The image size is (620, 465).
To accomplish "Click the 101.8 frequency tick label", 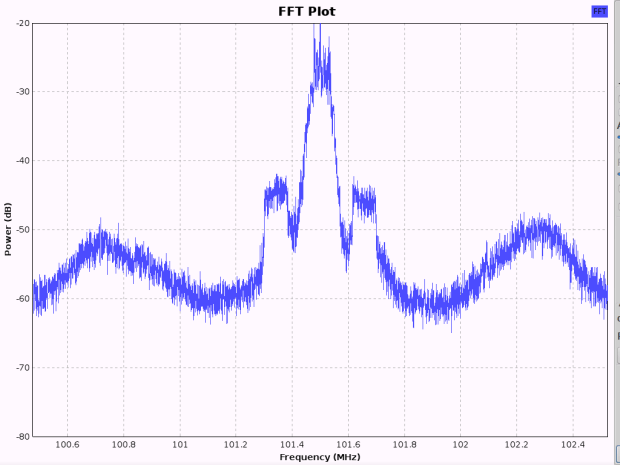I will [x=405, y=444].
